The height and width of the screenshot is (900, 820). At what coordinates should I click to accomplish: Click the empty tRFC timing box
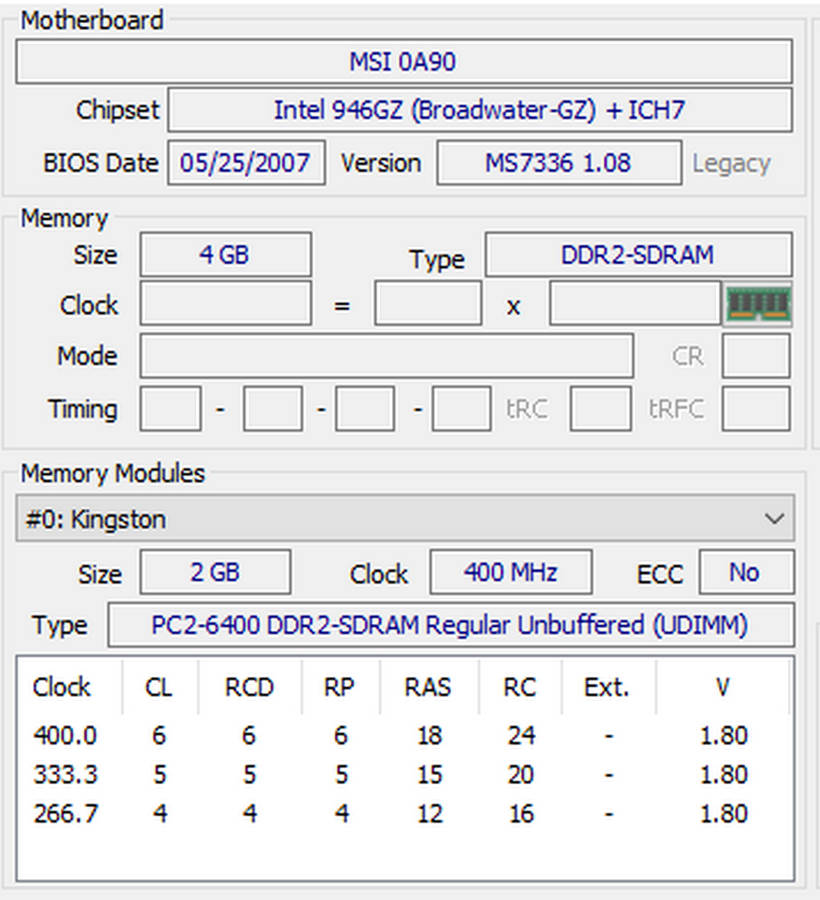[755, 409]
